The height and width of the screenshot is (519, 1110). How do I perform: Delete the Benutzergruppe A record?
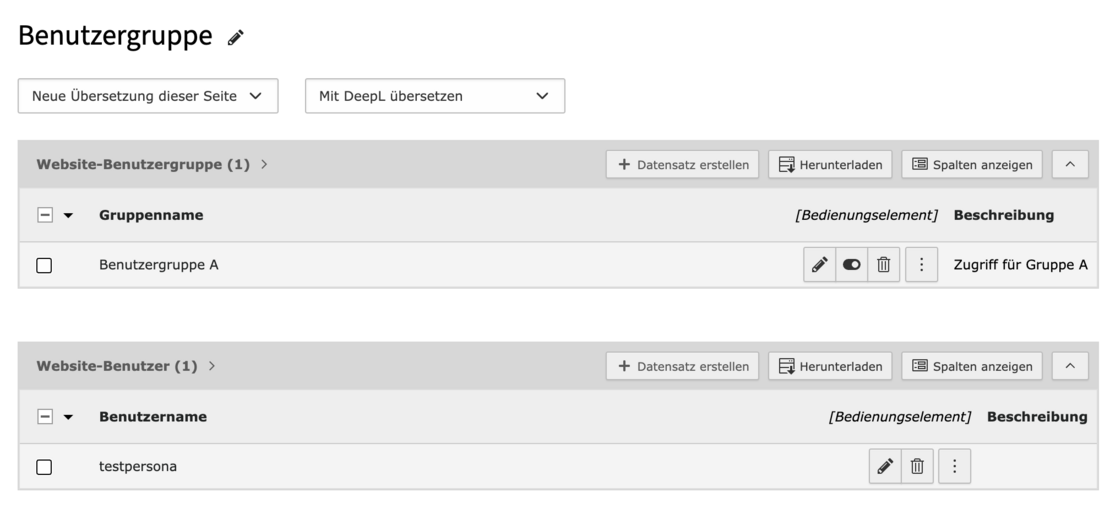(x=883, y=265)
